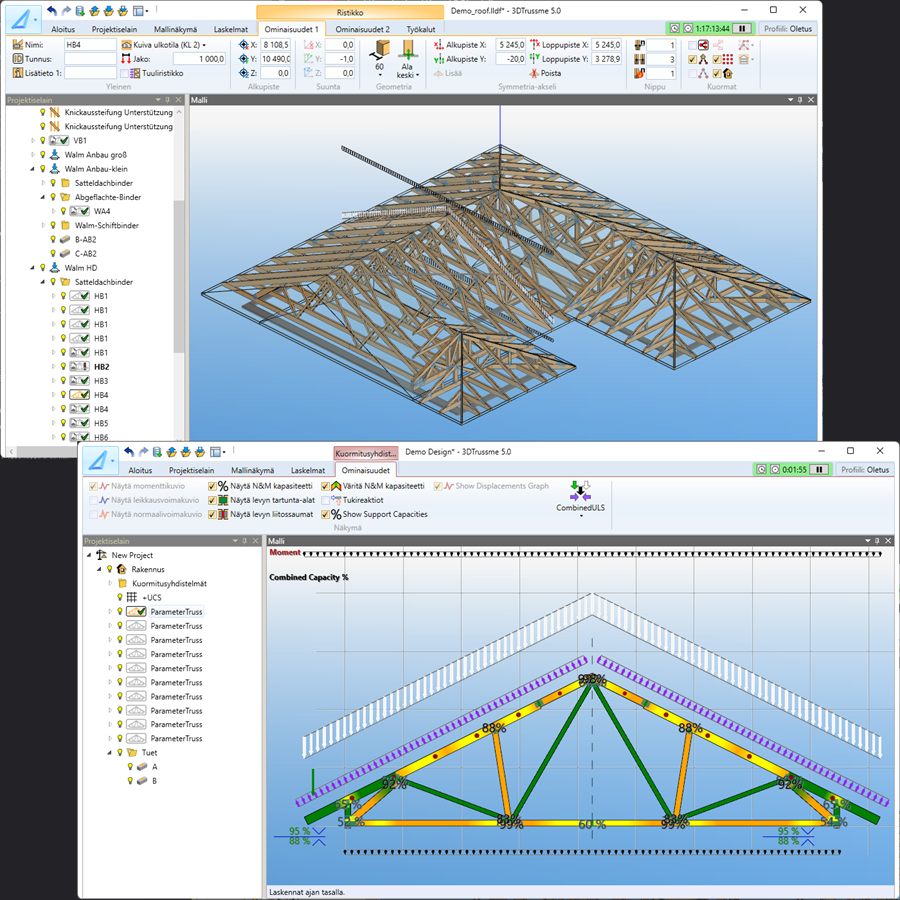The height and width of the screenshot is (900, 900).
Task: Pause the 0:01:55 timer in Demo Design window
Action: (x=819, y=470)
